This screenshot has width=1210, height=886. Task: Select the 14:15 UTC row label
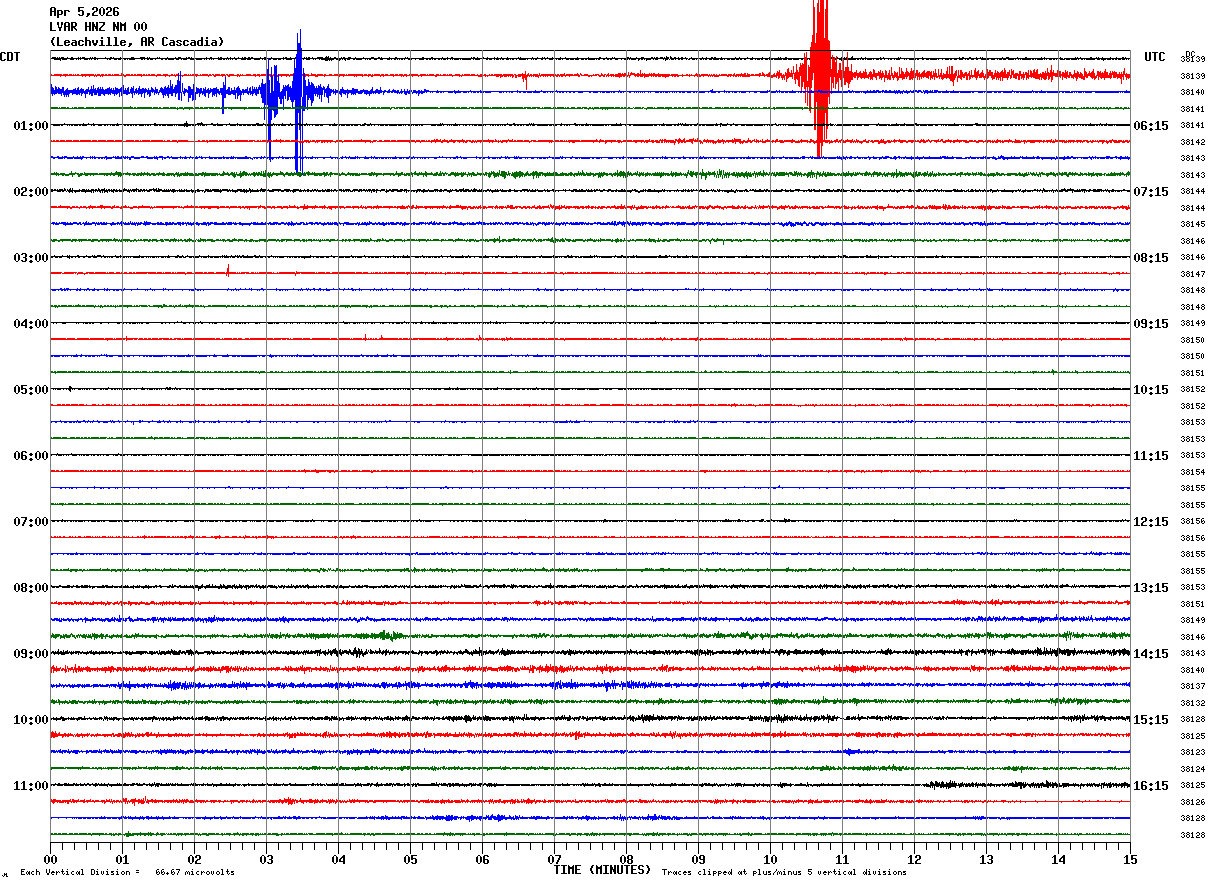(1150, 654)
